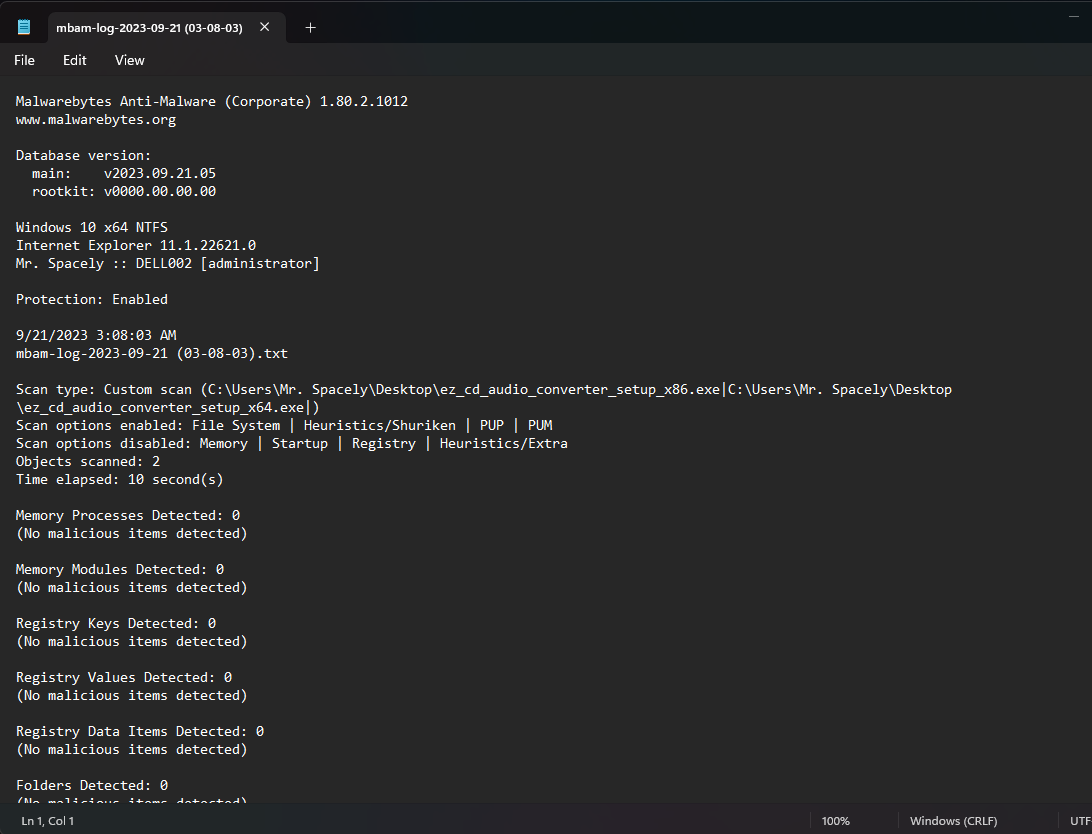
Task: Add a new tab with the plus button
Action: pos(311,27)
